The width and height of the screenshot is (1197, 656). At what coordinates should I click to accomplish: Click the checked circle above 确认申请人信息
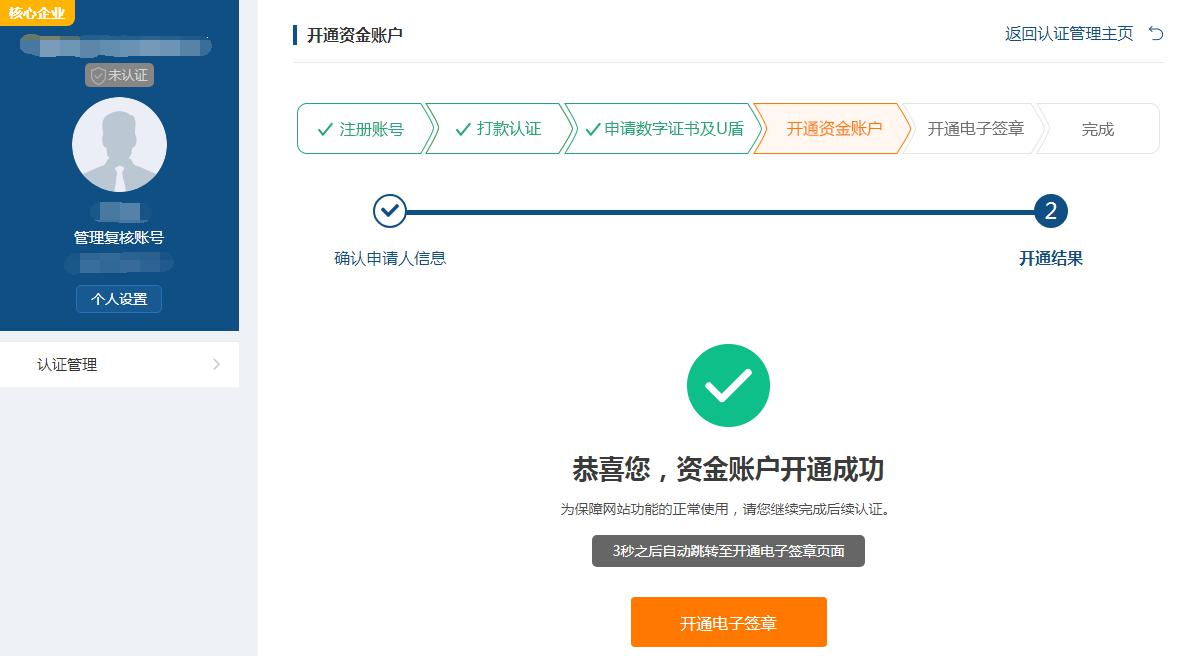(389, 211)
